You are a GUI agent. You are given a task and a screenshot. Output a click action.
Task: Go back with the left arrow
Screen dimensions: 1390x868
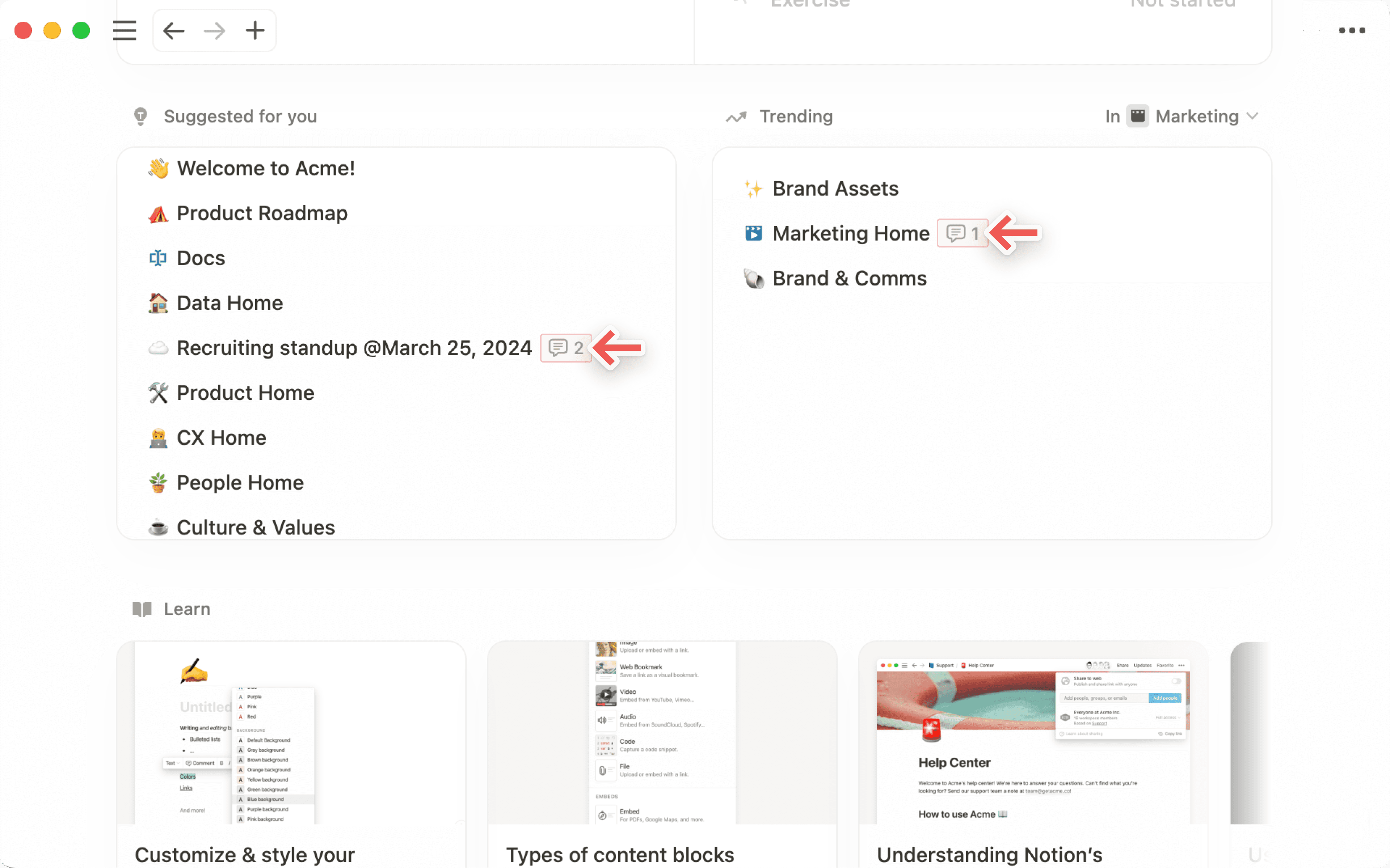tap(173, 30)
